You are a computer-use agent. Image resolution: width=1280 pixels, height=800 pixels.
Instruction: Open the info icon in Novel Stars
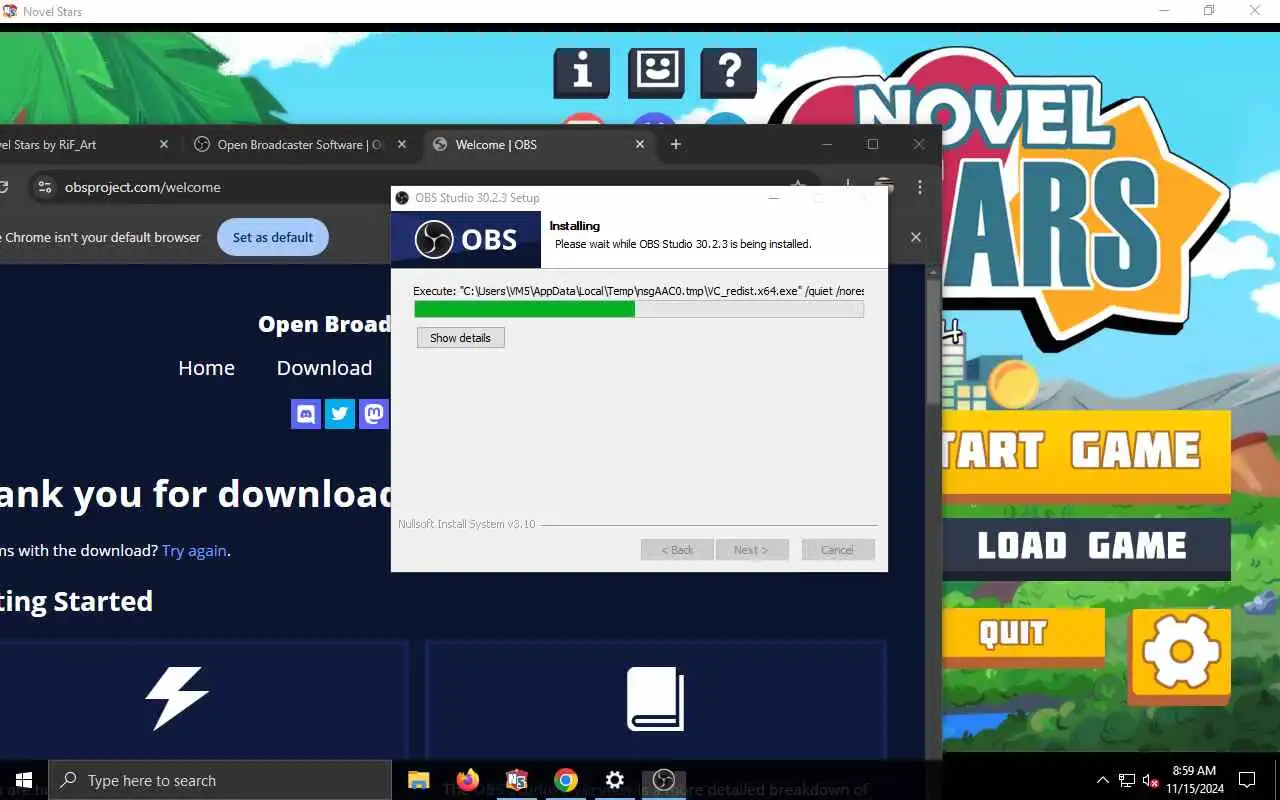click(x=581, y=71)
